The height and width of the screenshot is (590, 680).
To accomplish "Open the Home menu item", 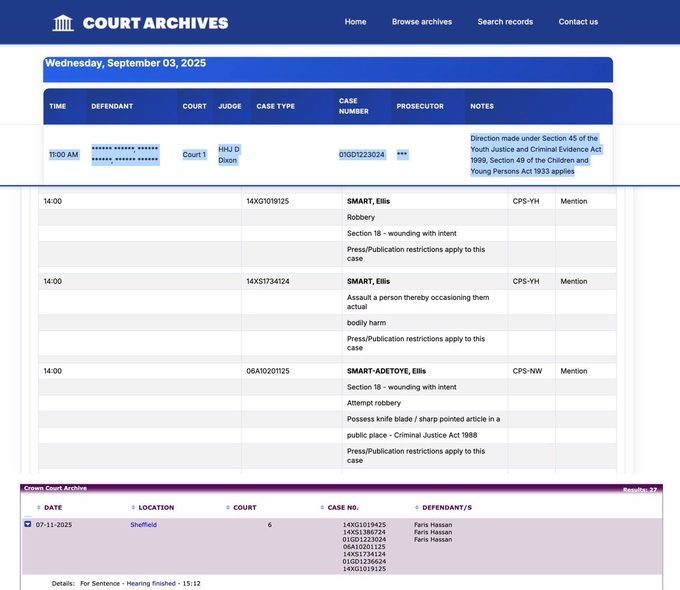I will tap(356, 22).
